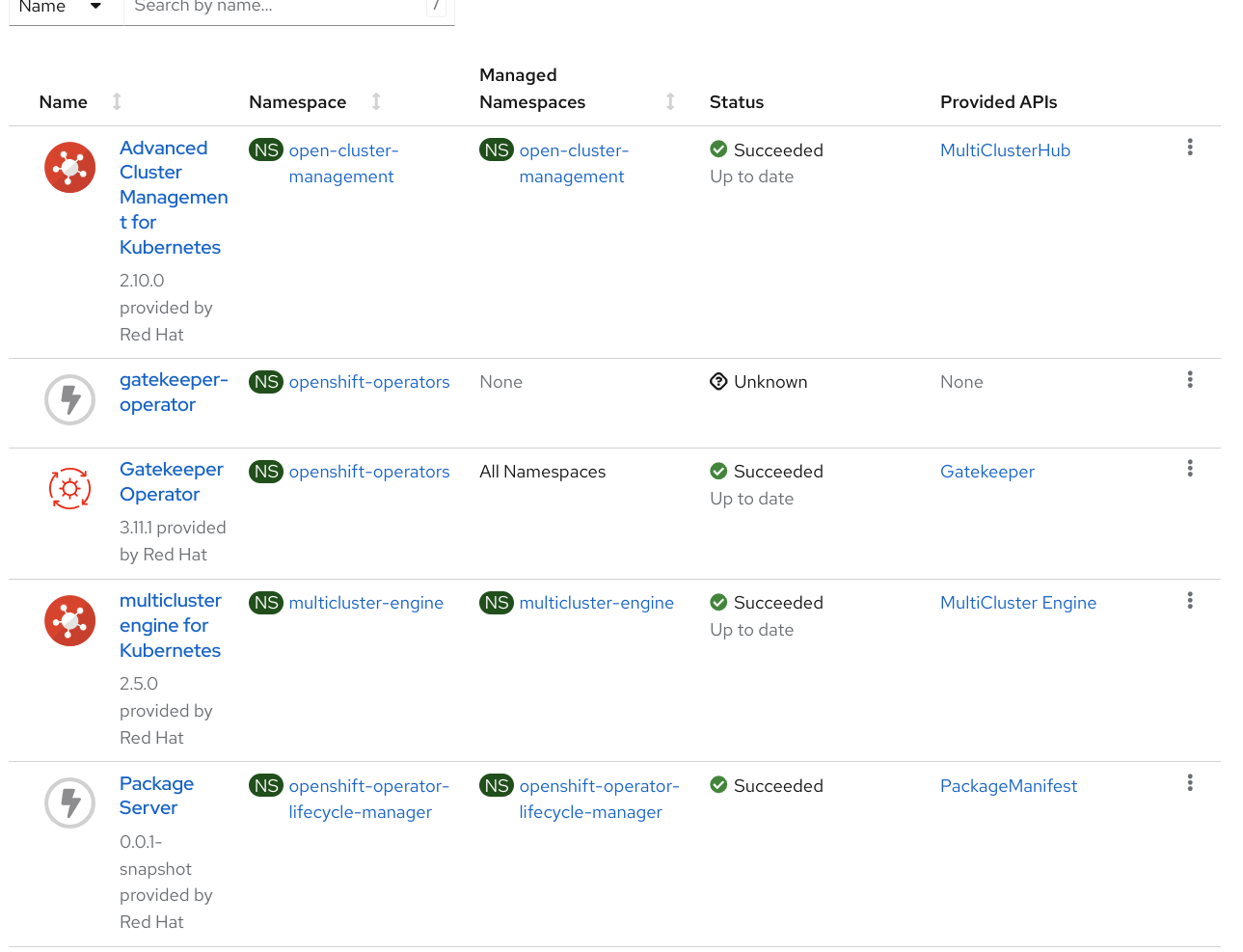Open actions menu for Package Server row

click(x=1189, y=783)
